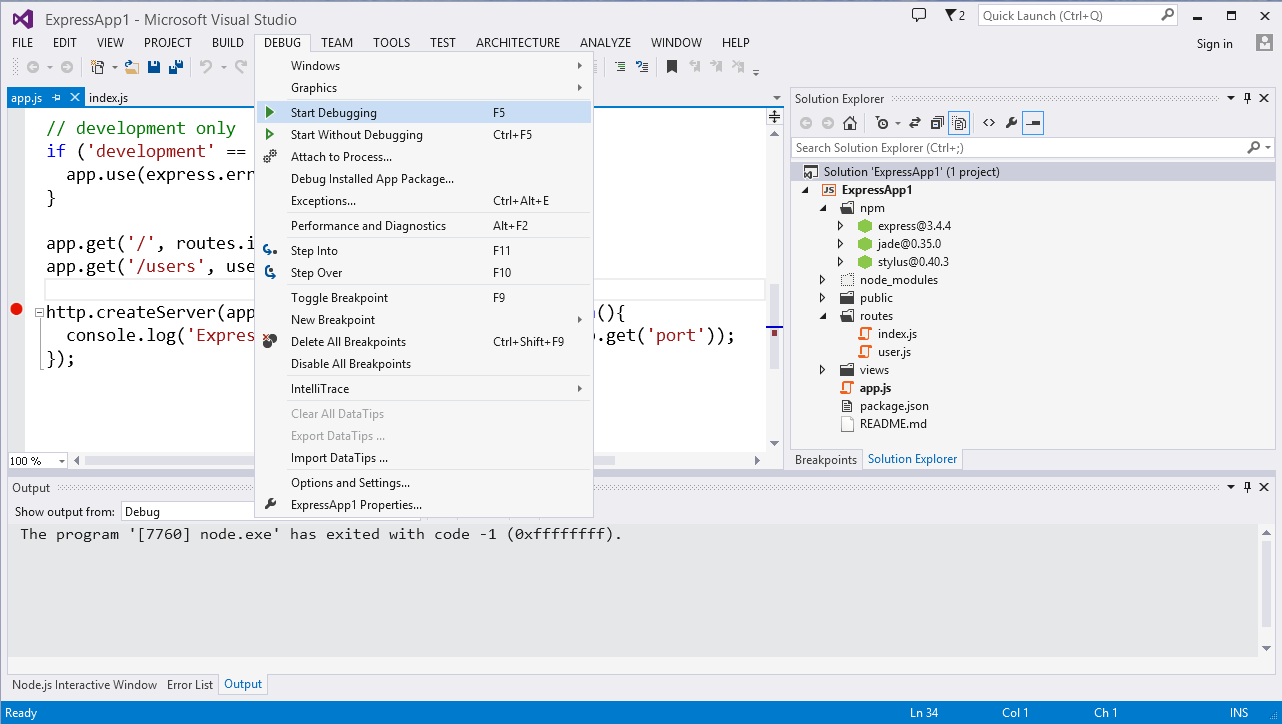Viewport: 1282px width, 724px height.
Task: Expand the node_modules tree node
Action: 823,279
